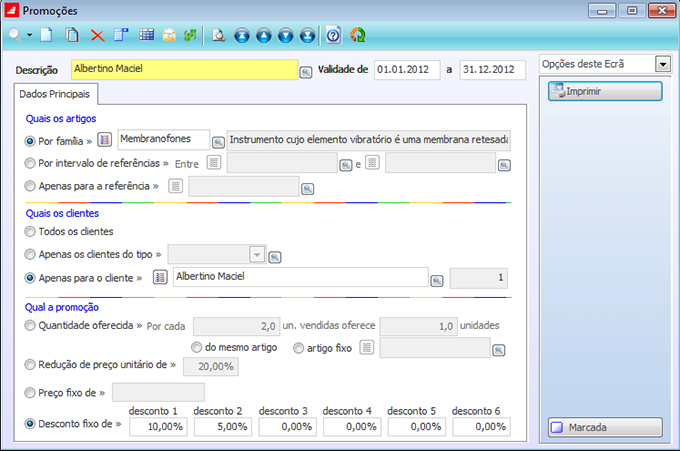Click the Imprimir button

(x=605, y=92)
